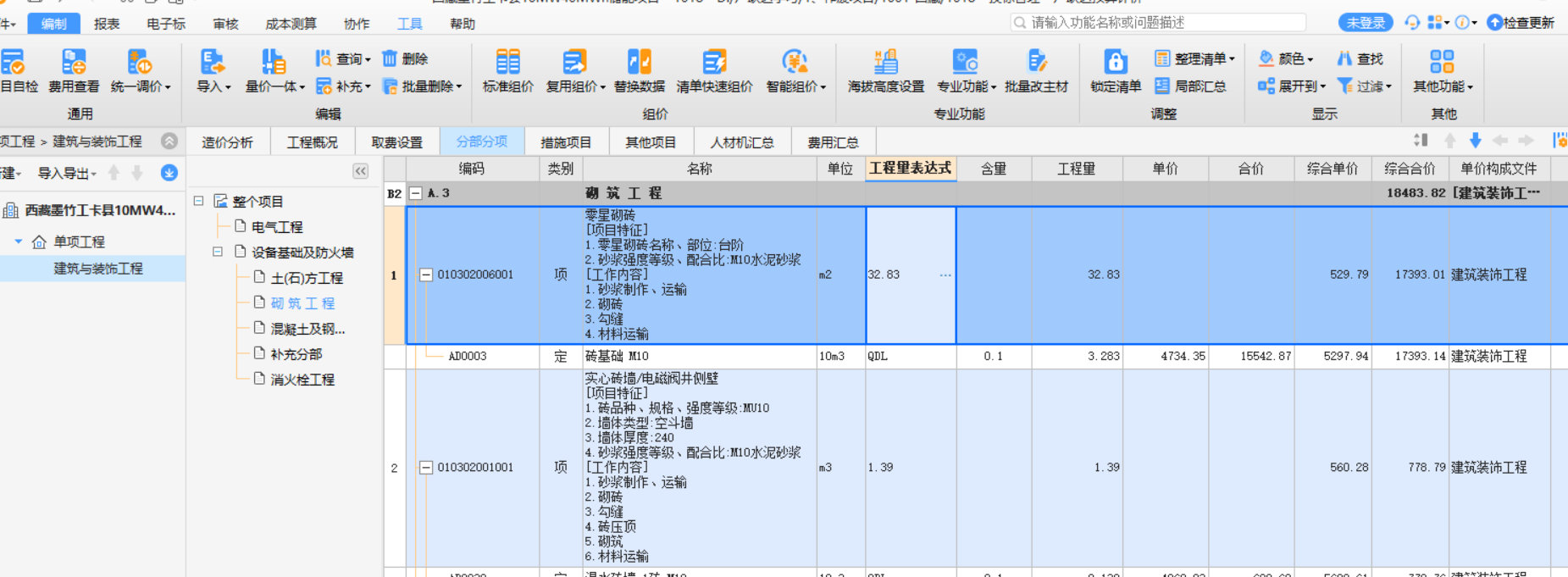This screenshot has width=1568, height=577.
Task: Click the 未登录 login button
Action: 1366,23
